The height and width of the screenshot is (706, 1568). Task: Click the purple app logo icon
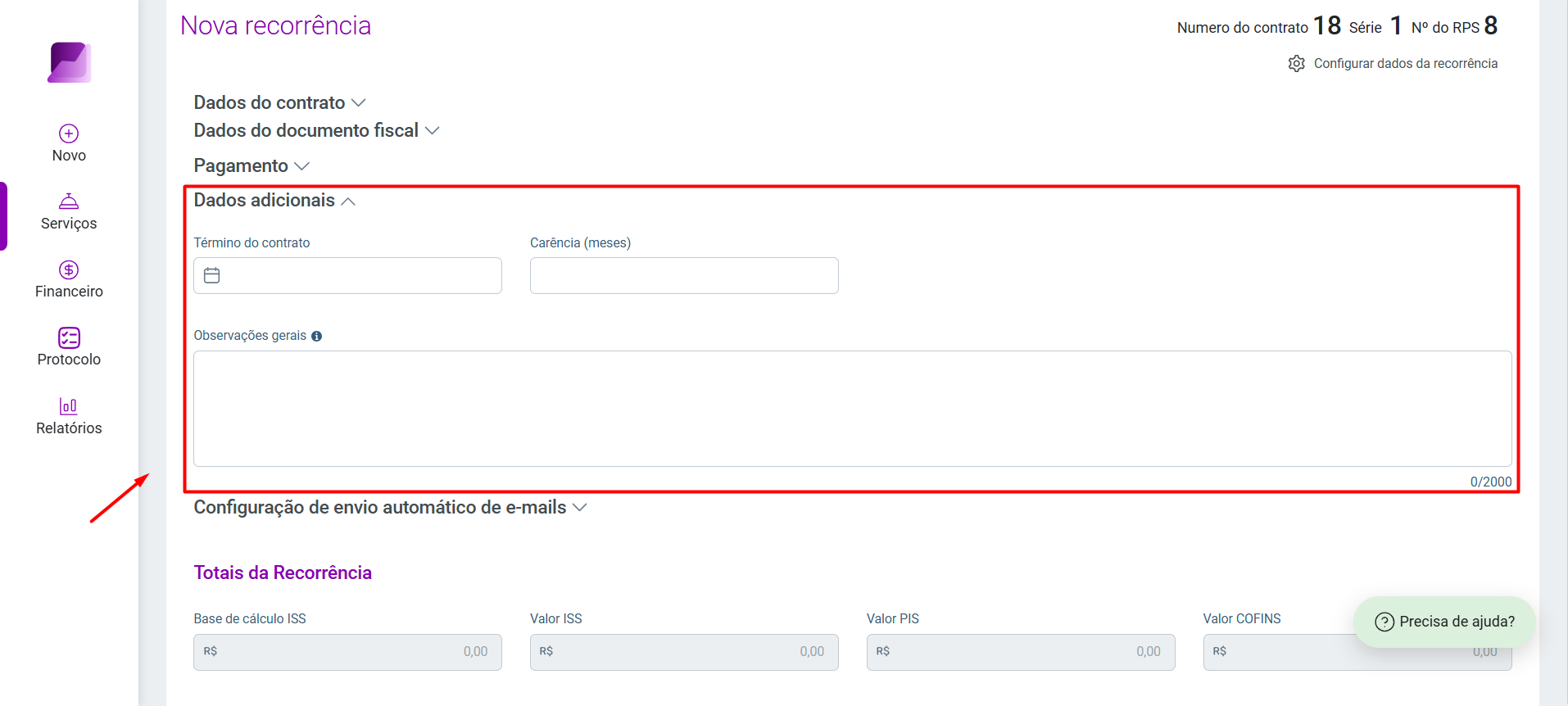pos(69,62)
